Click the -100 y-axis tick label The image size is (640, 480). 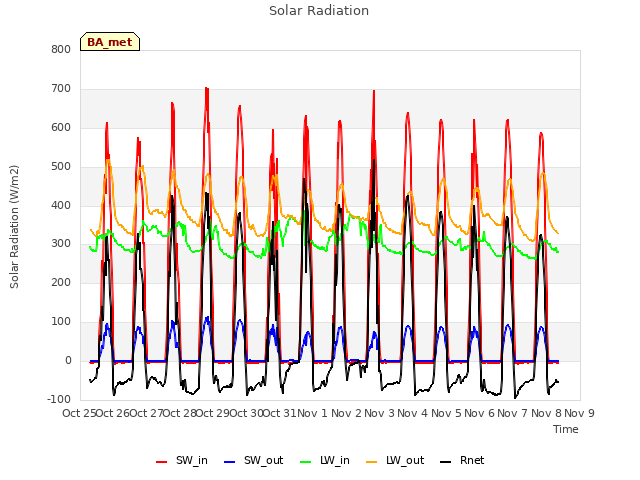59,399
